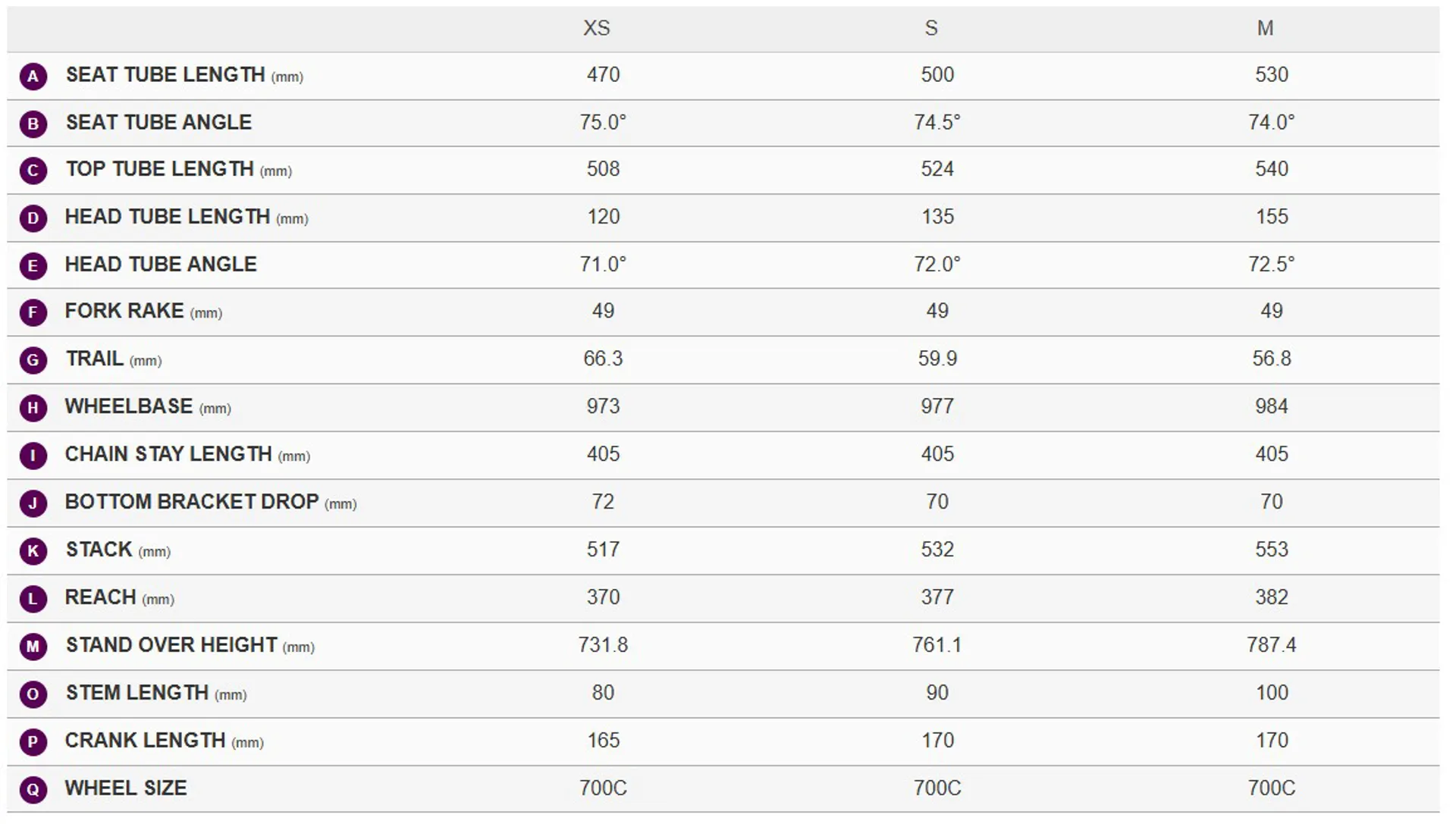Click the purple E icon for Head Tube Angle
Viewport: 1456px width, 824px height.
coord(33,265)
